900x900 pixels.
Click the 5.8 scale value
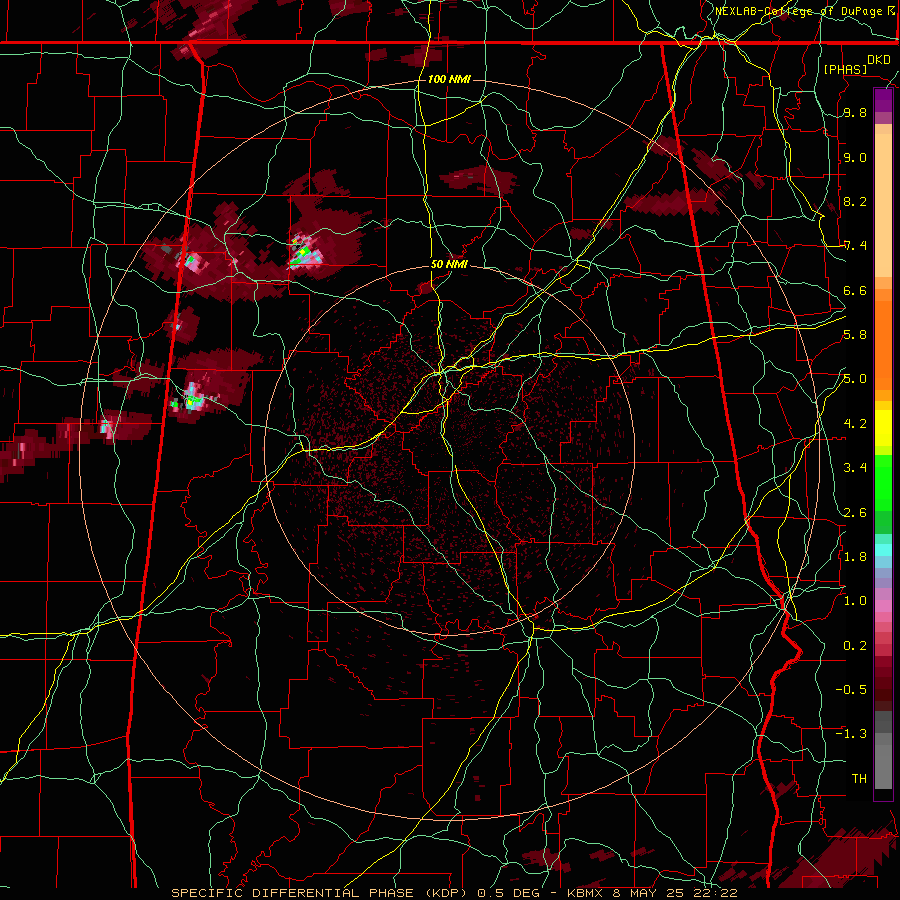[x=855, y=335]
